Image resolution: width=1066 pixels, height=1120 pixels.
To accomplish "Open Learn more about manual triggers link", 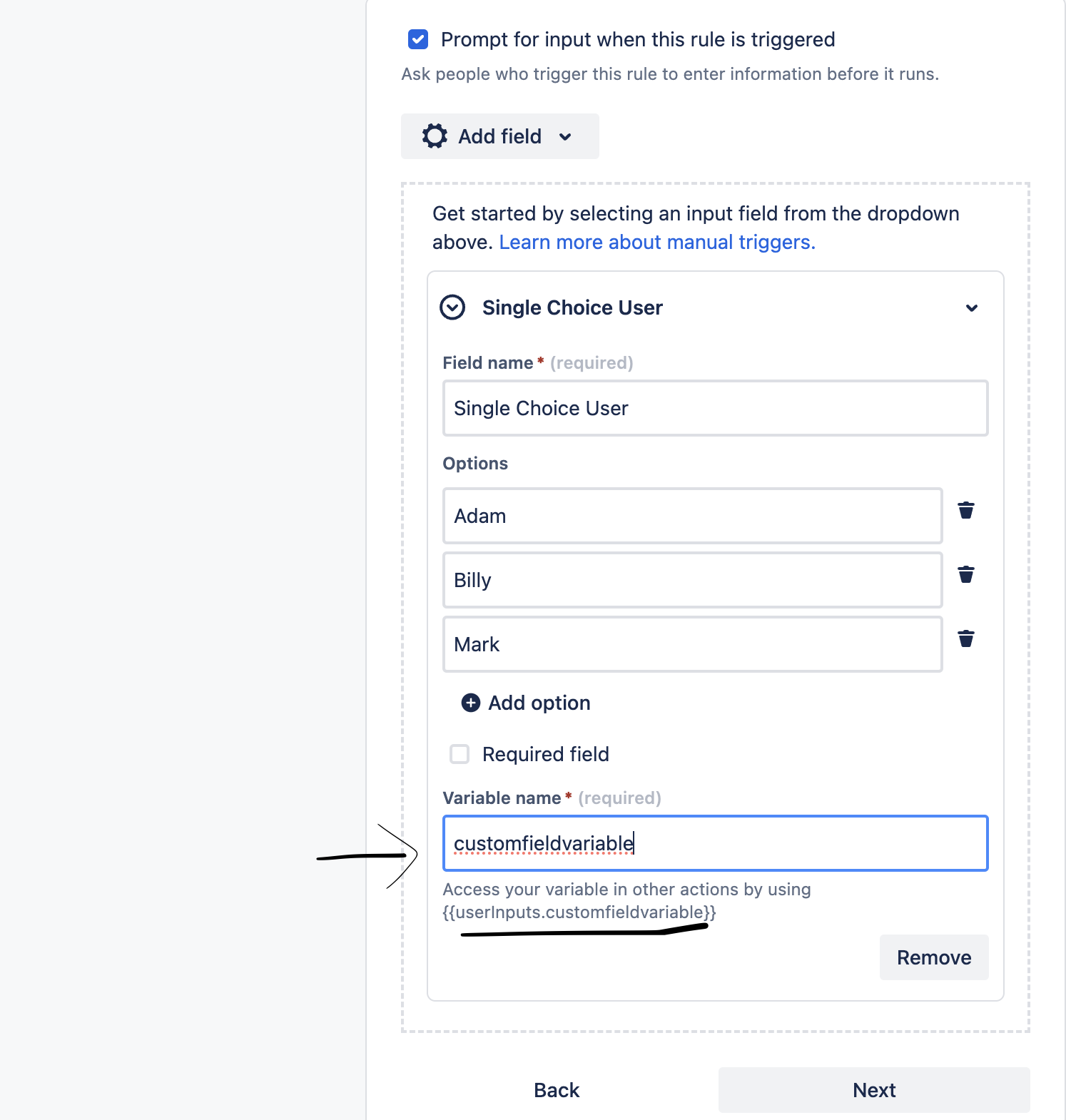I will pyautogui.click(x=656, y=243).
